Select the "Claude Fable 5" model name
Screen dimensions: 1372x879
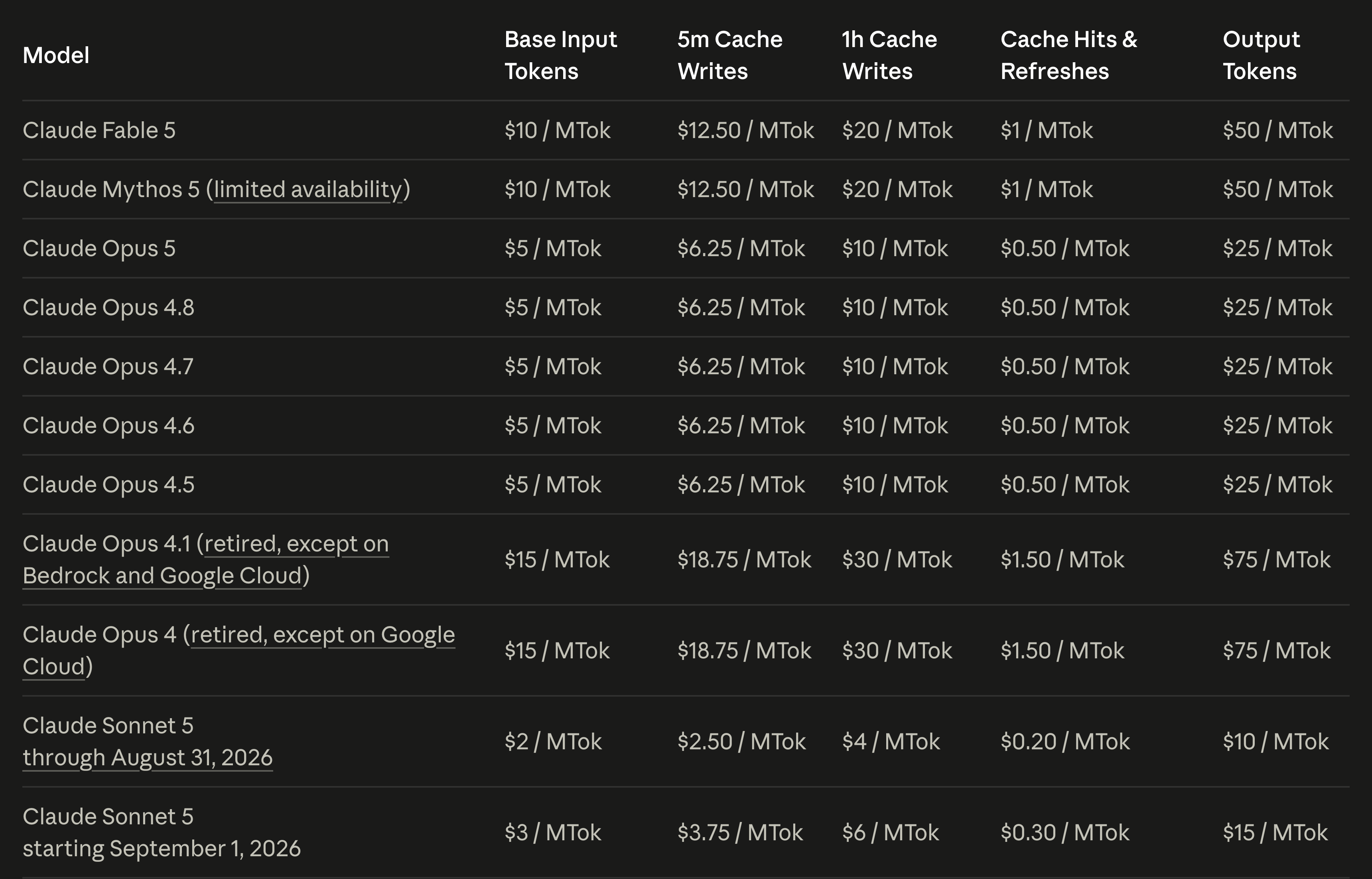tap(99, 130)
